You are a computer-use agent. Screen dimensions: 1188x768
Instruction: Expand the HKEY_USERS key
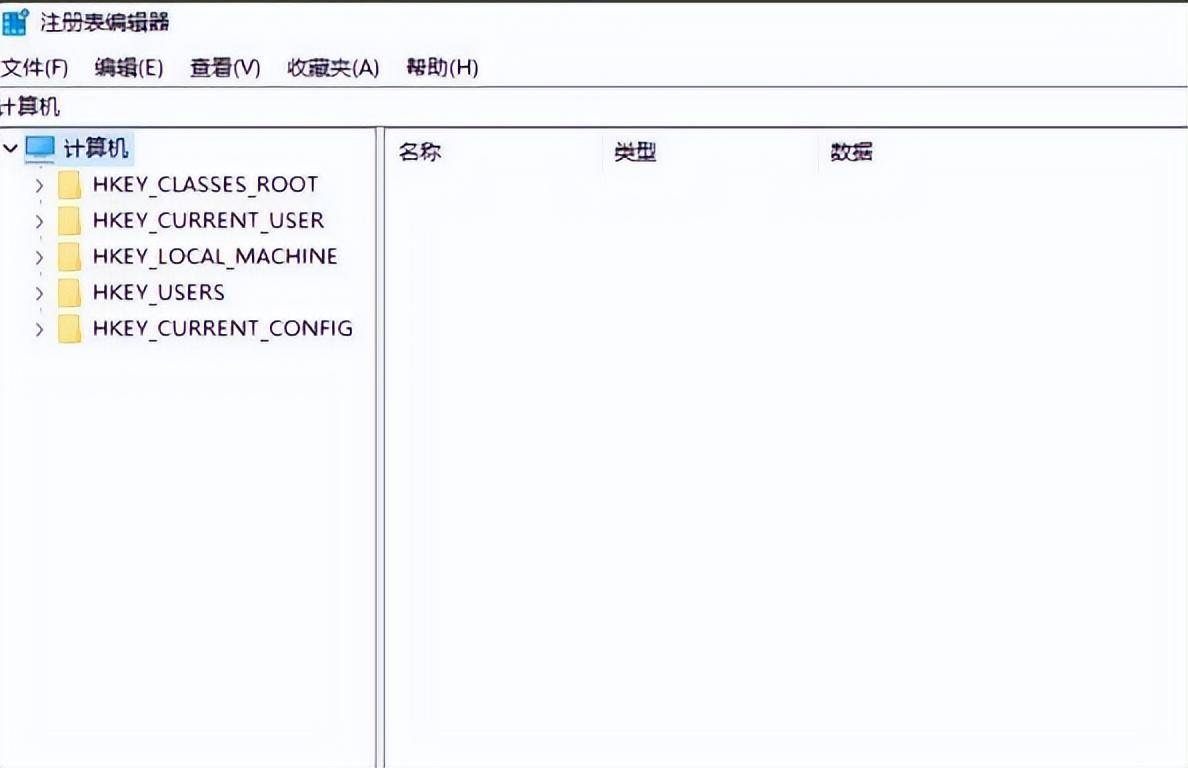pos(39,293)
